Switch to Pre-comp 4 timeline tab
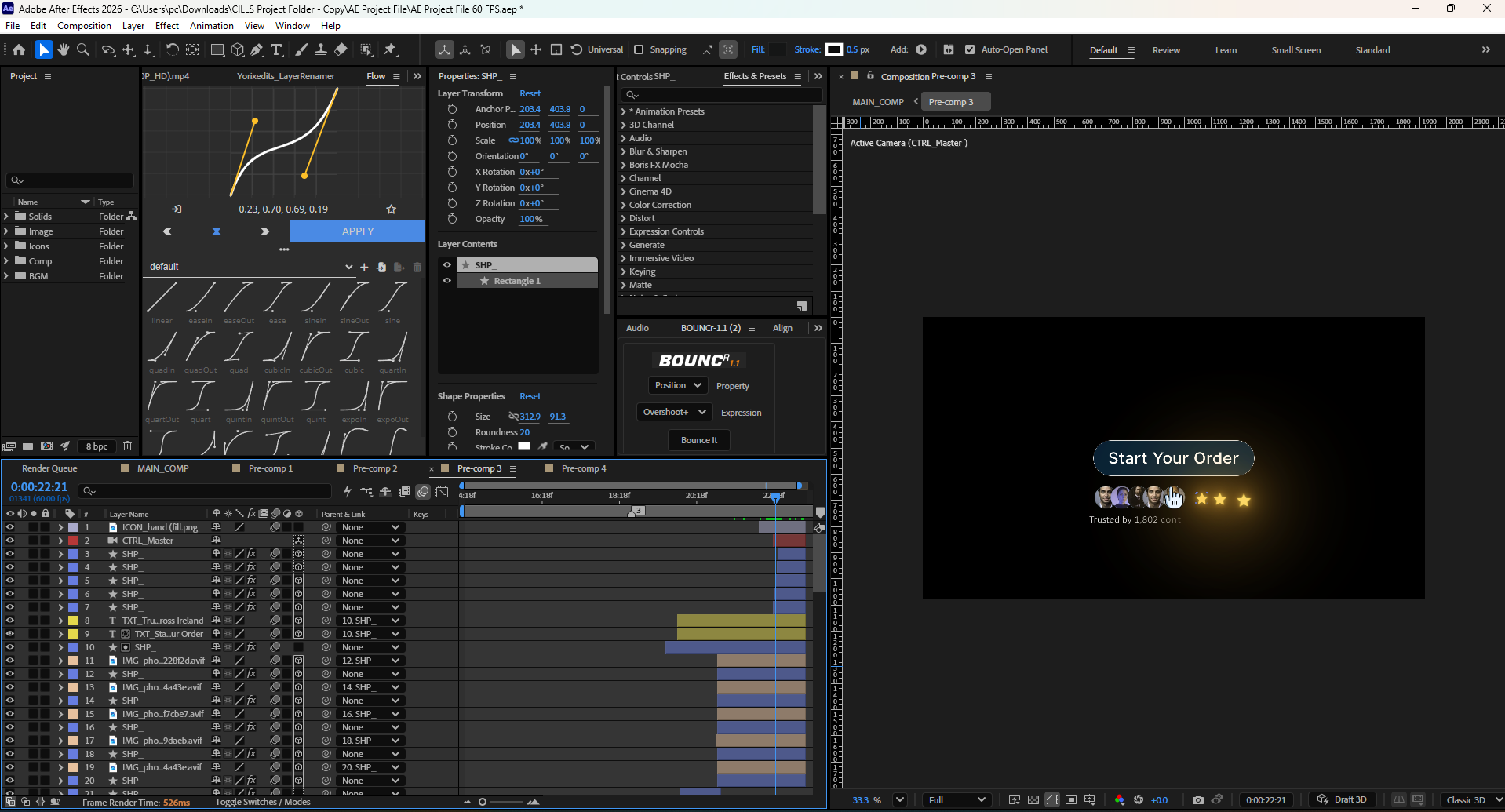 pos(584,468)
